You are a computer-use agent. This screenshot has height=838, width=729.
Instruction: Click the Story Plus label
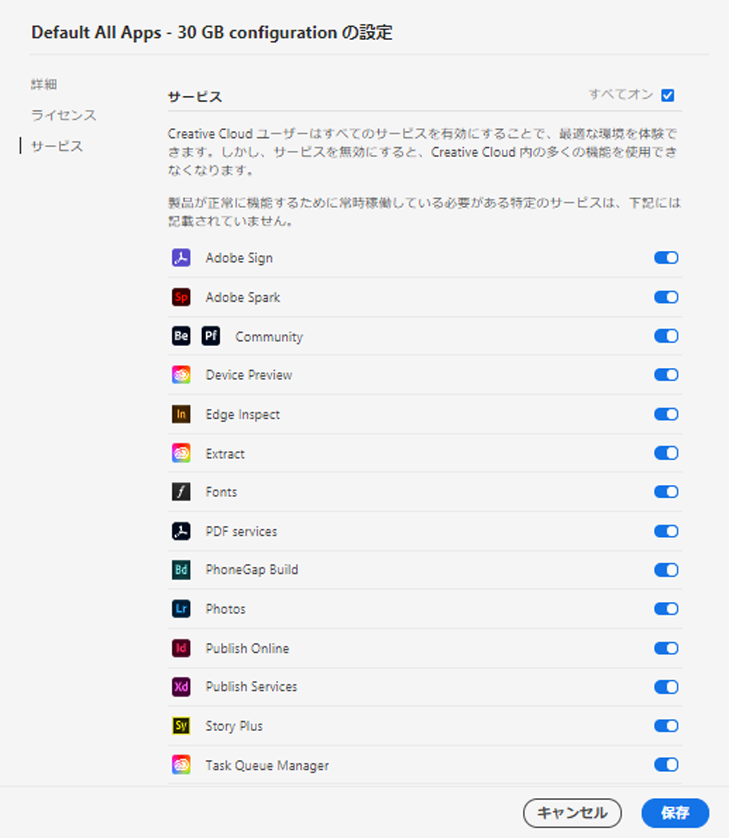[234, 726]
